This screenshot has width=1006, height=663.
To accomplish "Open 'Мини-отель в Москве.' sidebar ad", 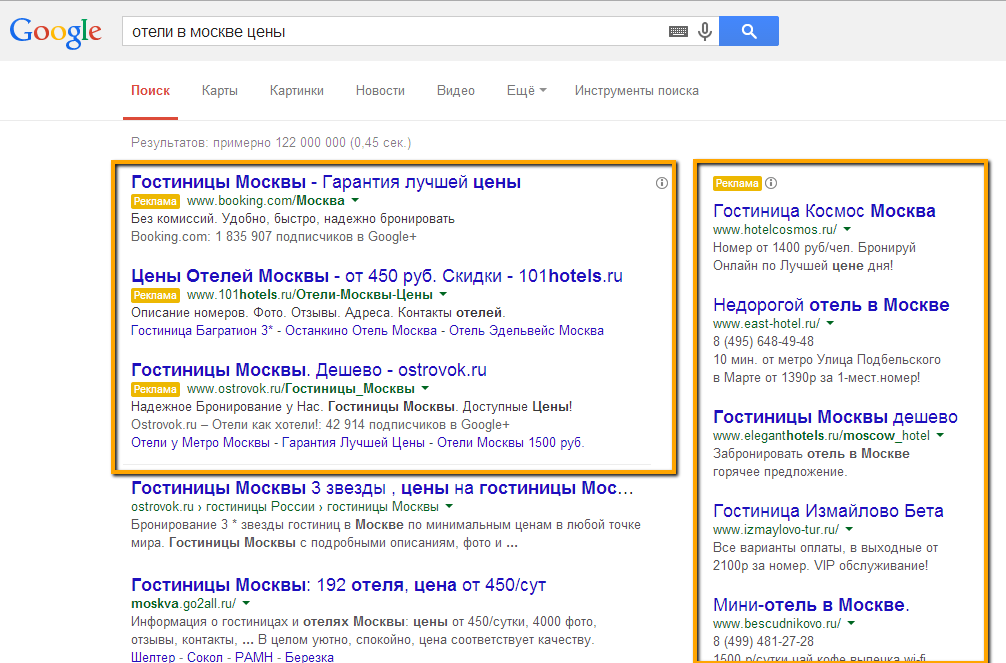I will (811, 605).
